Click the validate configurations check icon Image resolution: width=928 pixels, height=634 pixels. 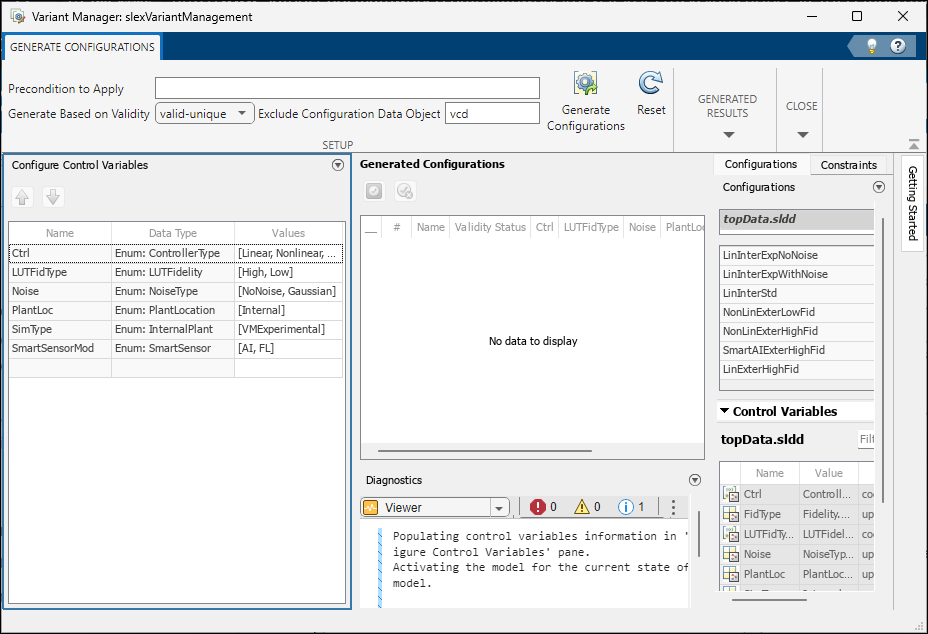373,191
